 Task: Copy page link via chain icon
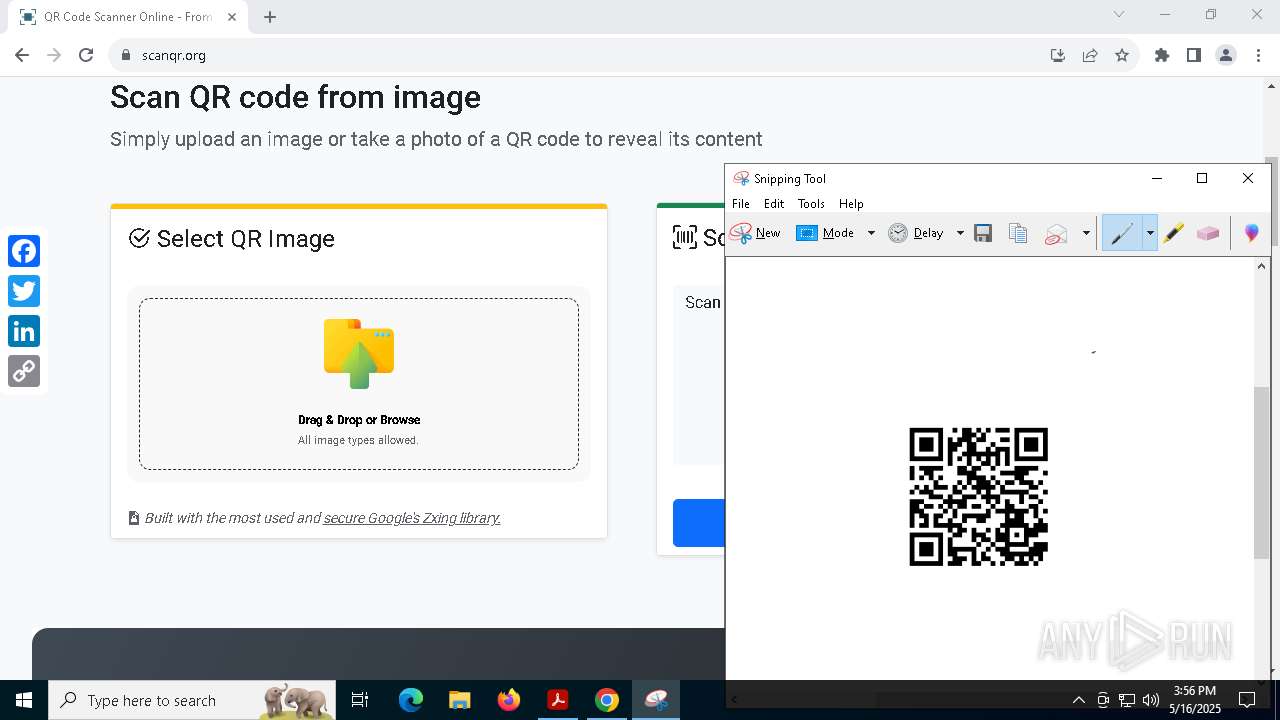click(x=24, y=371)
